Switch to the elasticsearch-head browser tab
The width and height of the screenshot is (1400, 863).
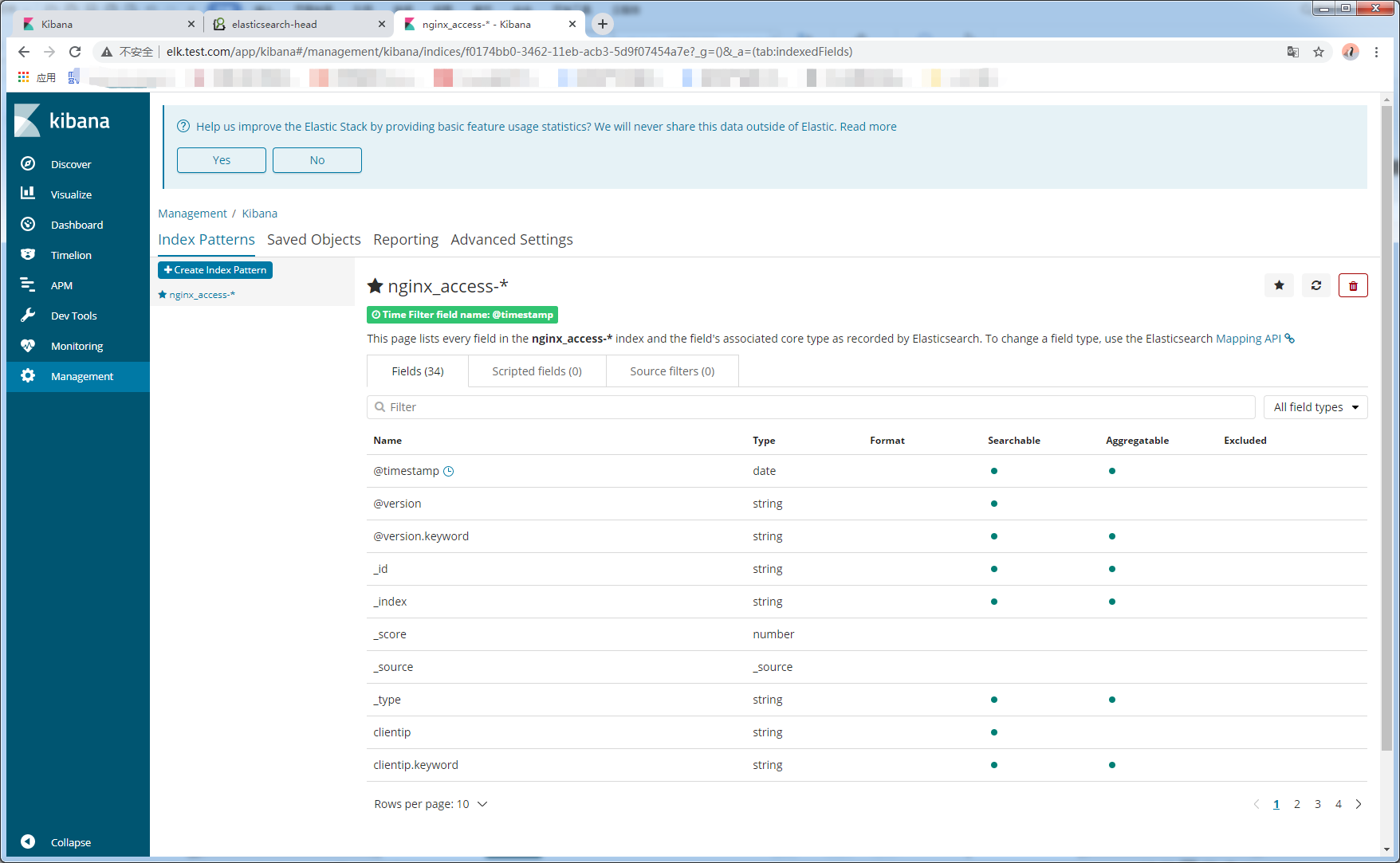[x=298, y=24]
